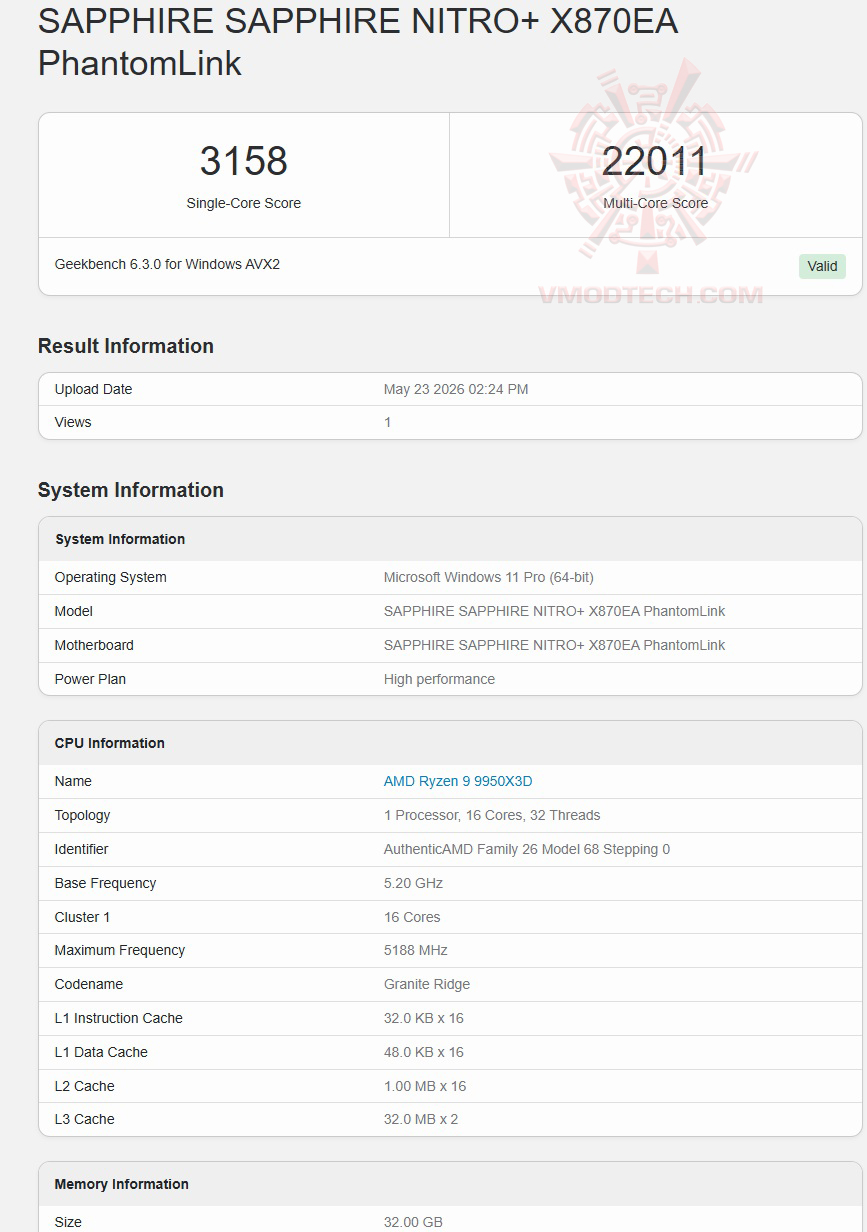This screenshot has width=867, height=1232.
Task: Click the Power Plan label
Action: [x=90, y=679]
